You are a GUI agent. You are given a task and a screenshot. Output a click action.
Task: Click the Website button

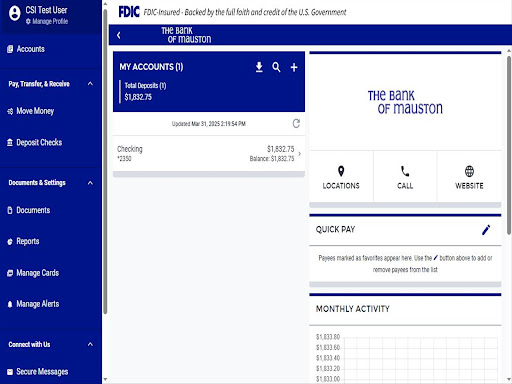point(469,177)
